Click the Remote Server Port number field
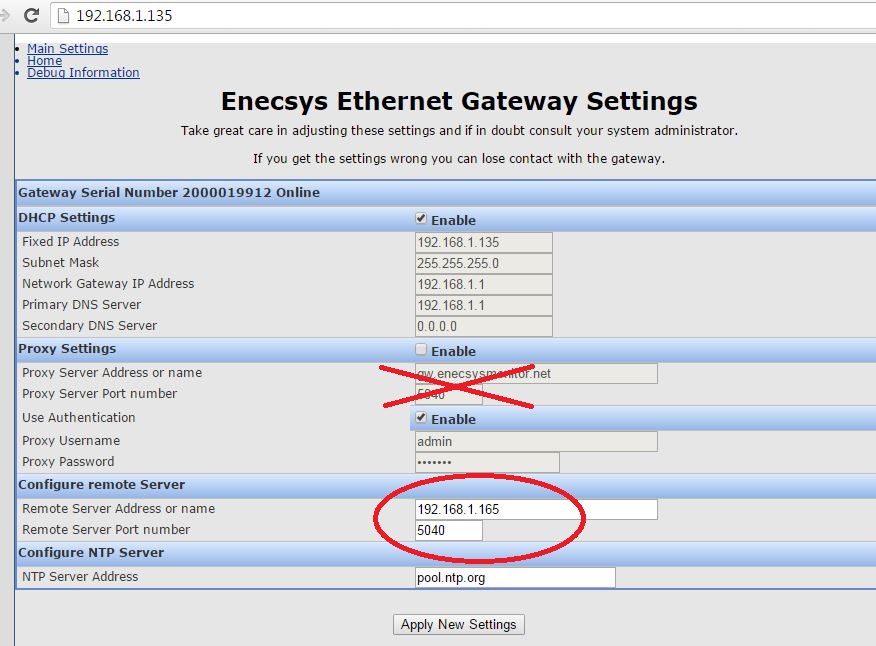This screenshot has width=876, height=646. (449, 530)
